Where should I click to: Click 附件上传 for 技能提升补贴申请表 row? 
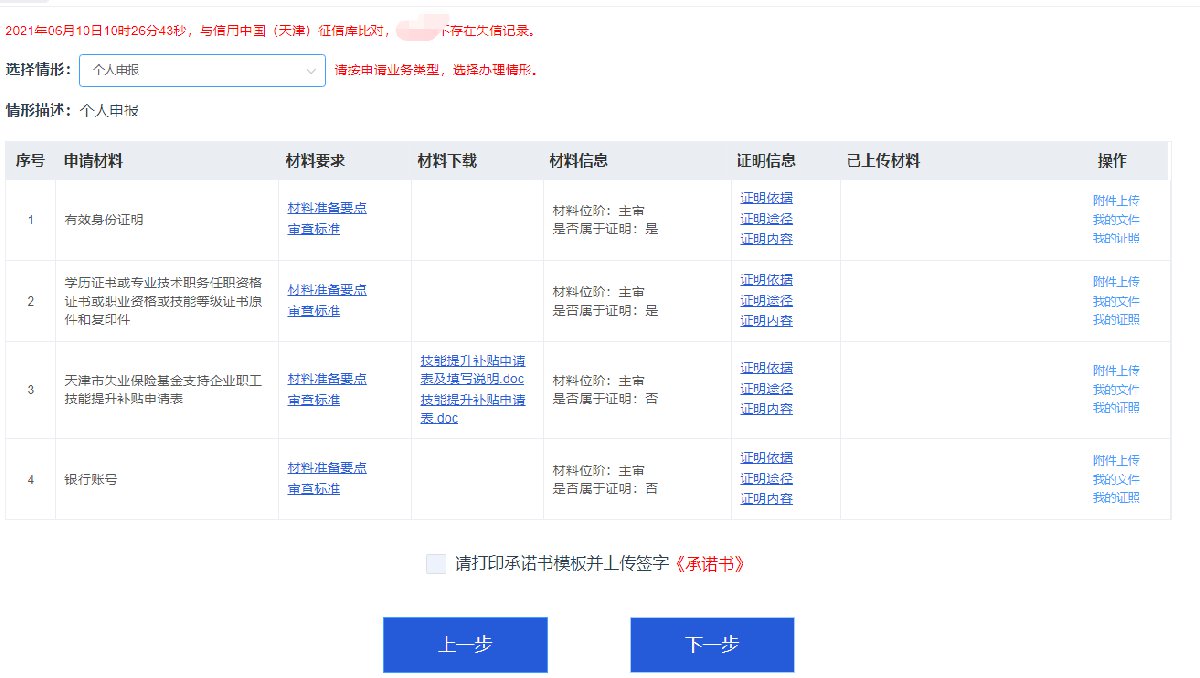(1116, 370)
